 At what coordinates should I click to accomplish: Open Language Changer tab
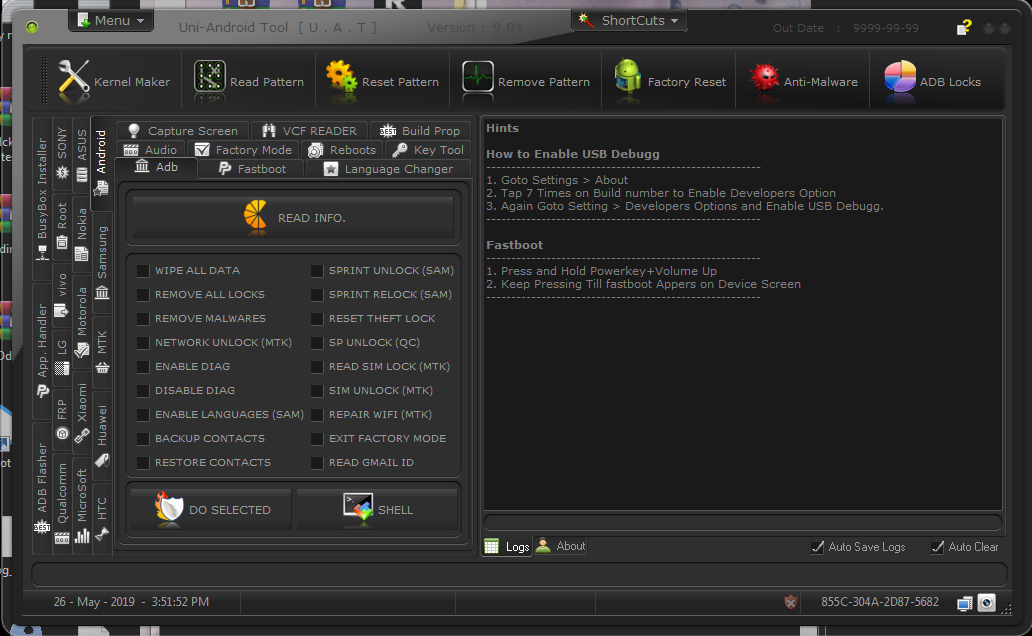click(388, 169)
